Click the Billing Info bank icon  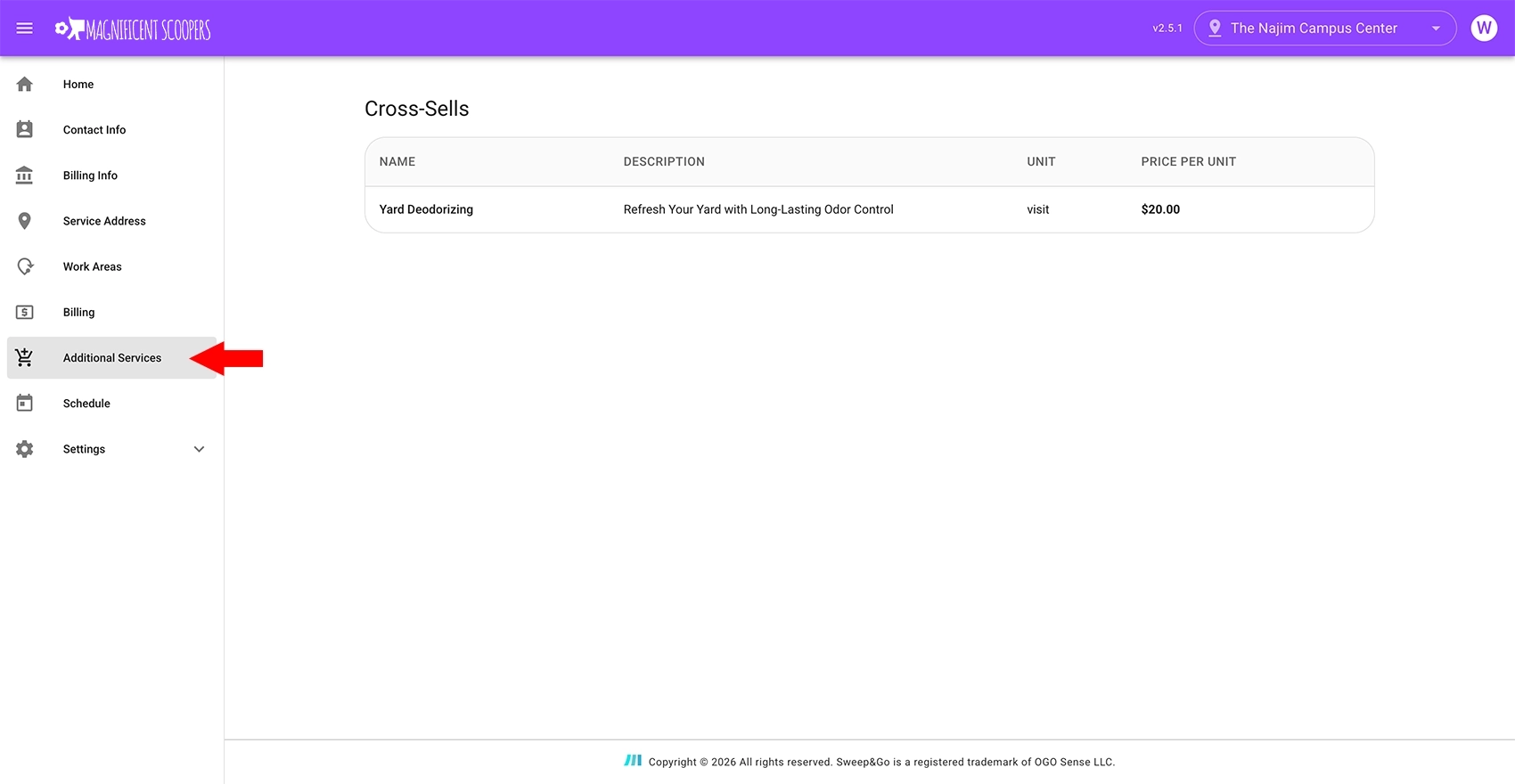tap(25, 176)
